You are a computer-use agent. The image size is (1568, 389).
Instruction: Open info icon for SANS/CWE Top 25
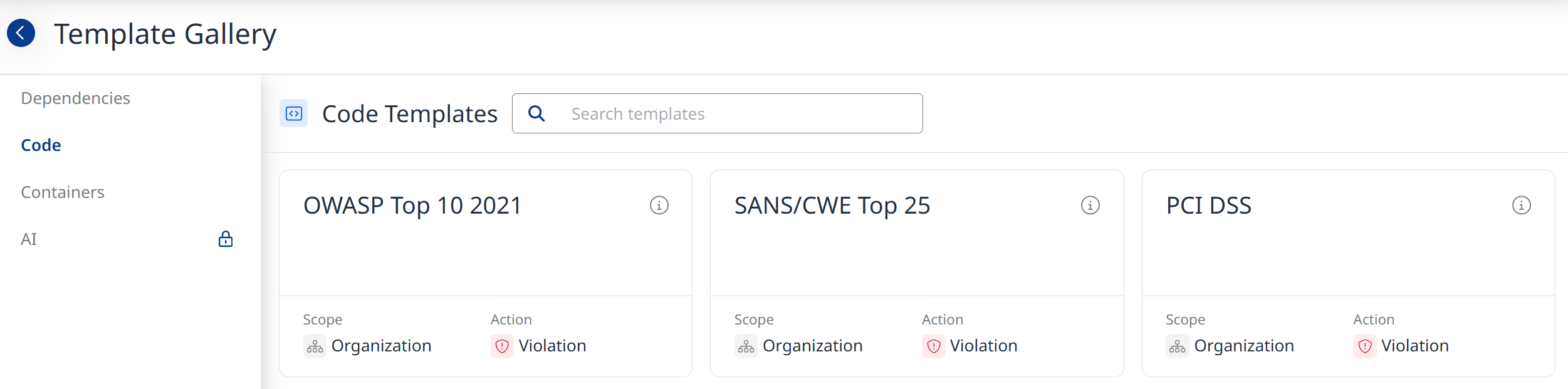point(1090,205)
